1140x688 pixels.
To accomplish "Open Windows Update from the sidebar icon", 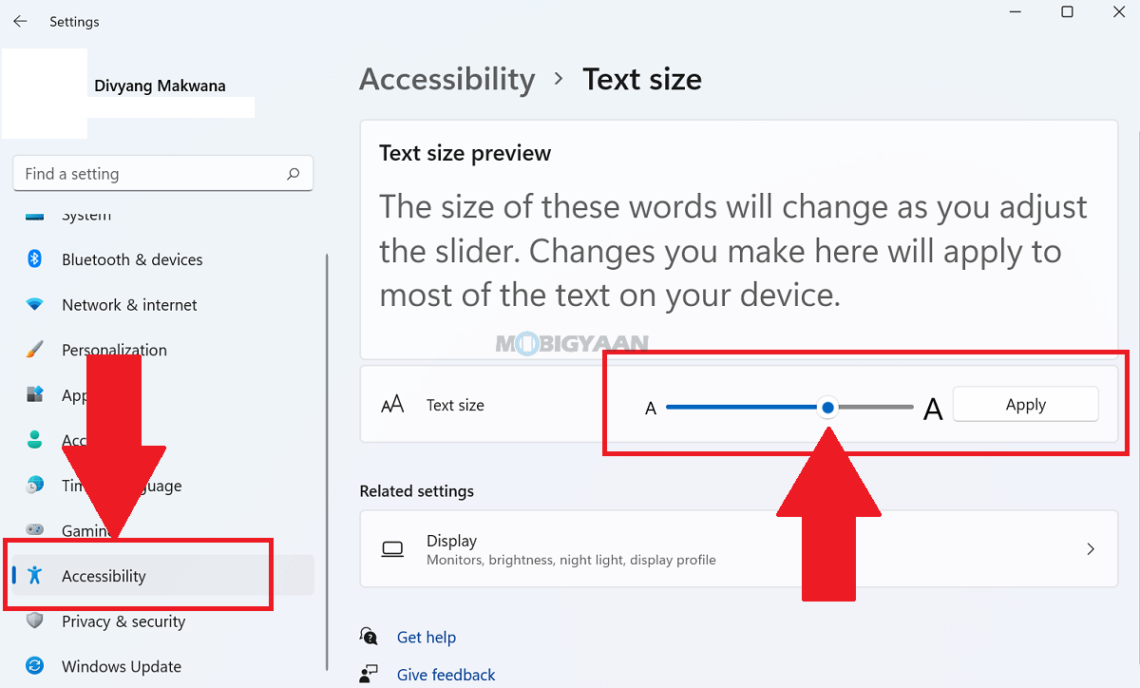I will pos(33,666).
